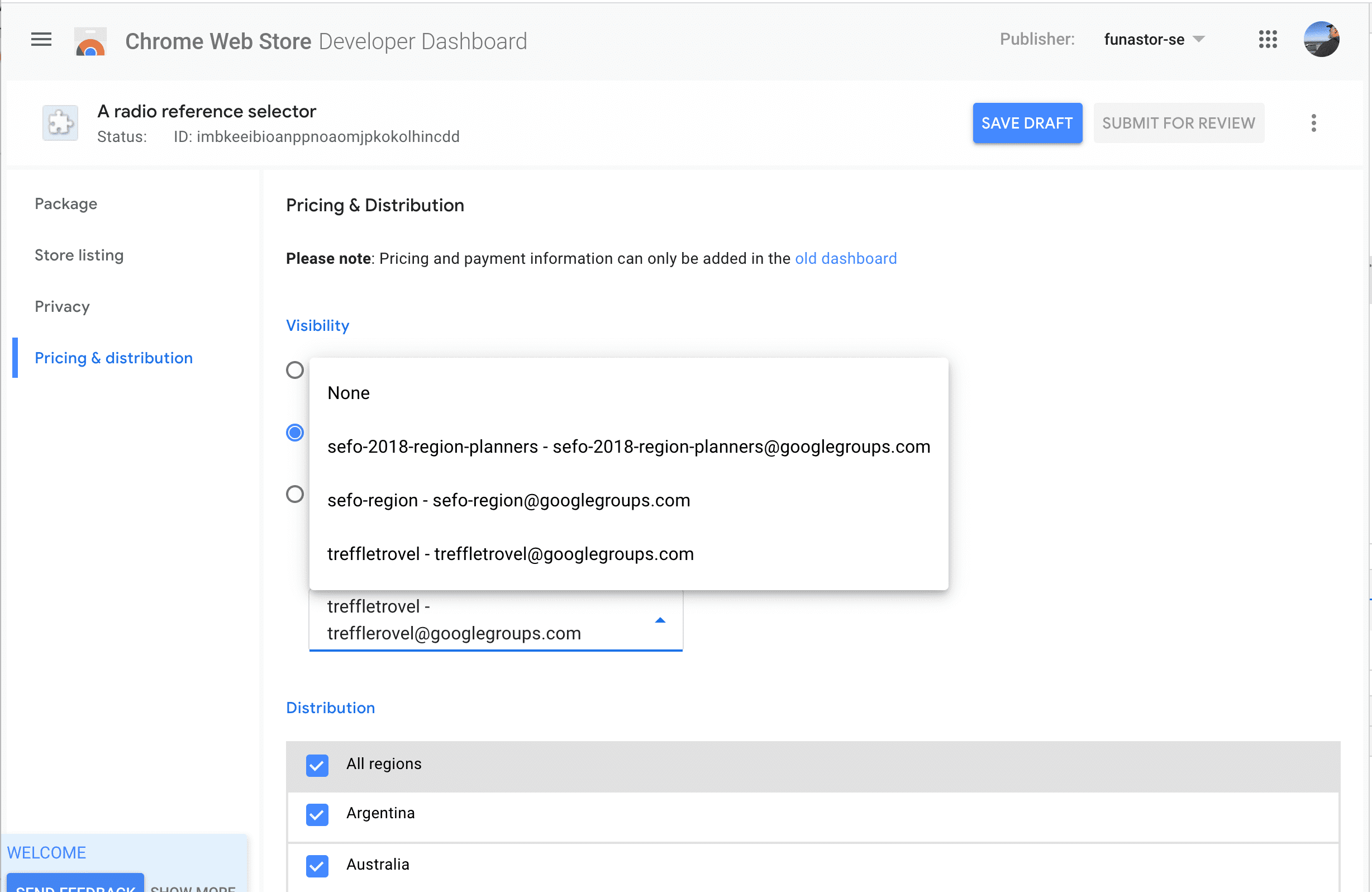Click the hamburger menu icon
The image size is (1372, 892).
[41, 40]
